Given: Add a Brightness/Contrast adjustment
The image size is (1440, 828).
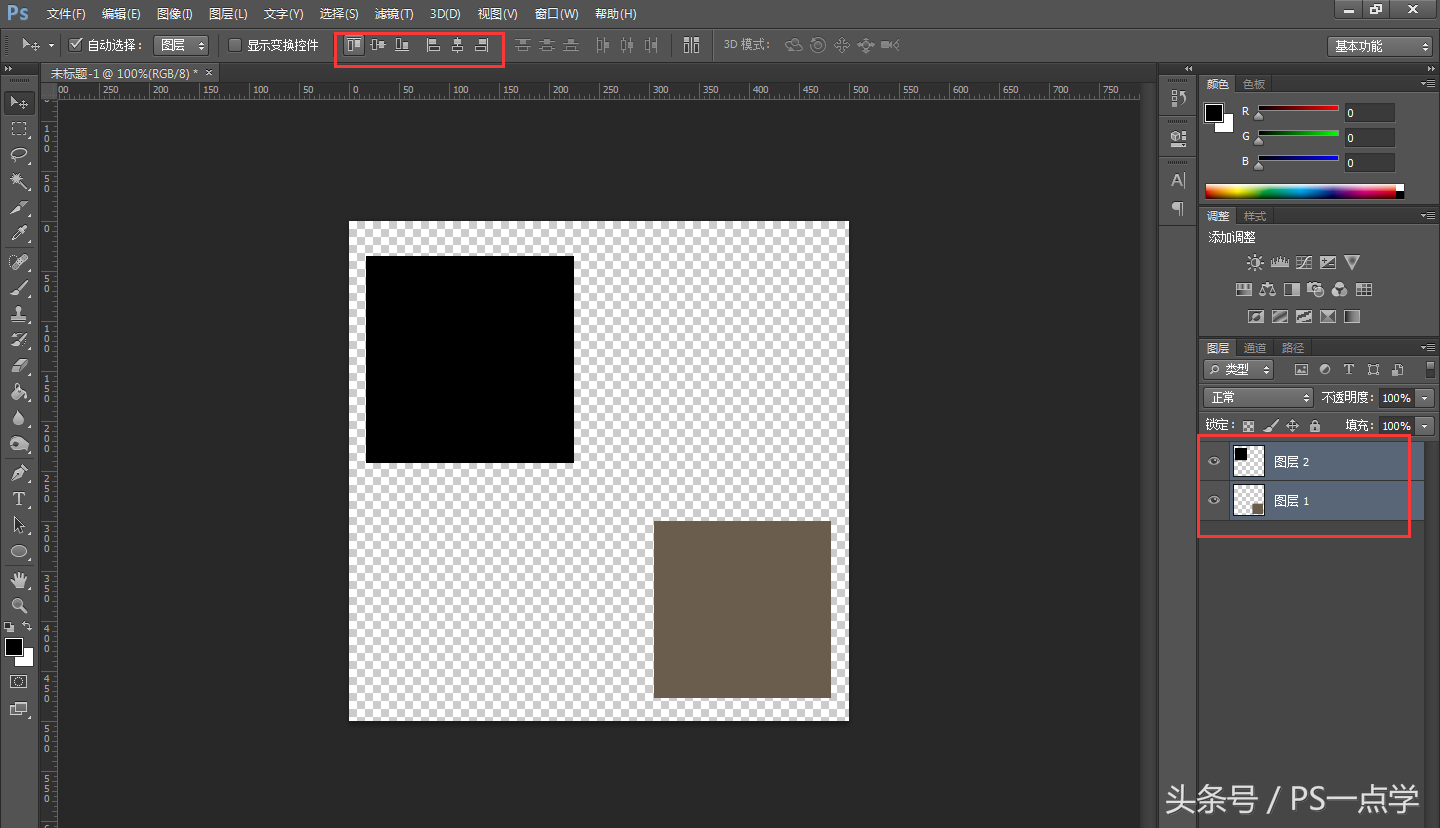Looking at the screenshot, I should click(1255, 262).
